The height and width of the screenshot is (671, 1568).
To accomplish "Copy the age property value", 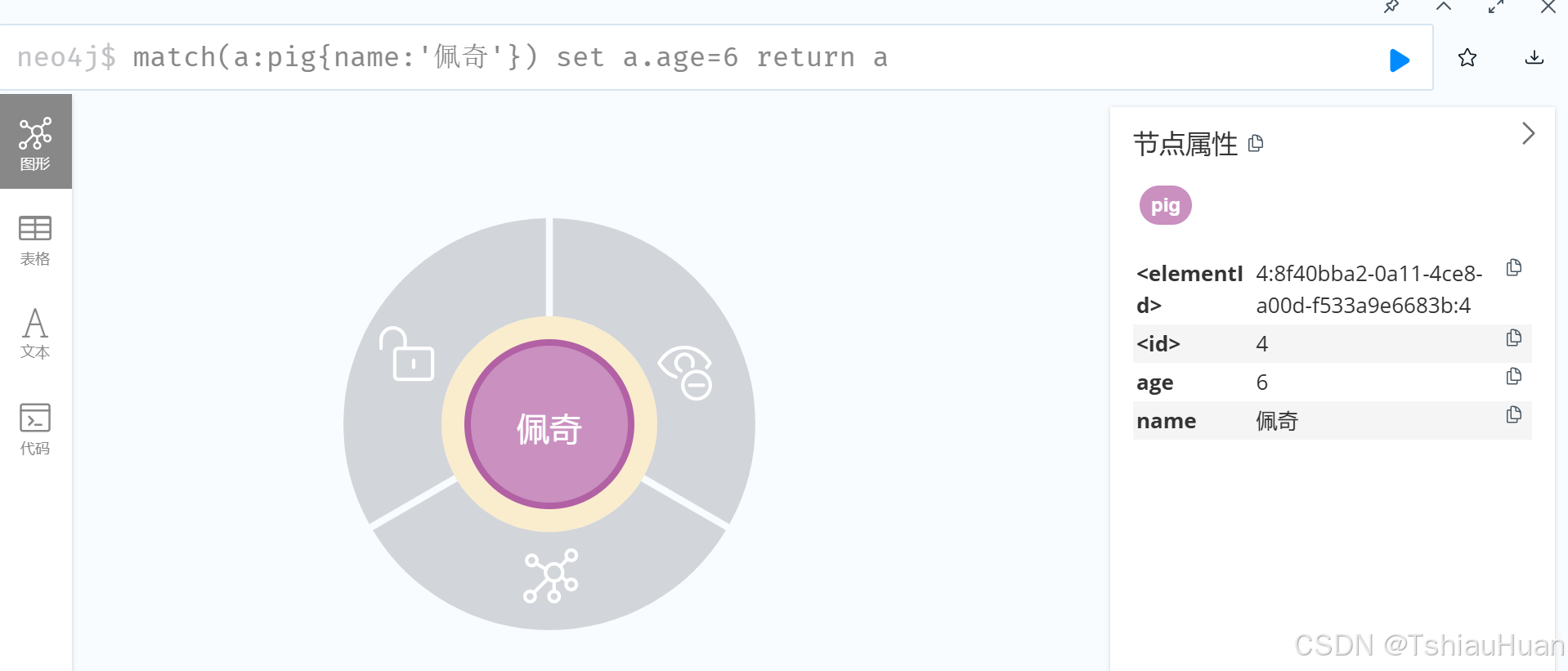I will [1514, 377].
